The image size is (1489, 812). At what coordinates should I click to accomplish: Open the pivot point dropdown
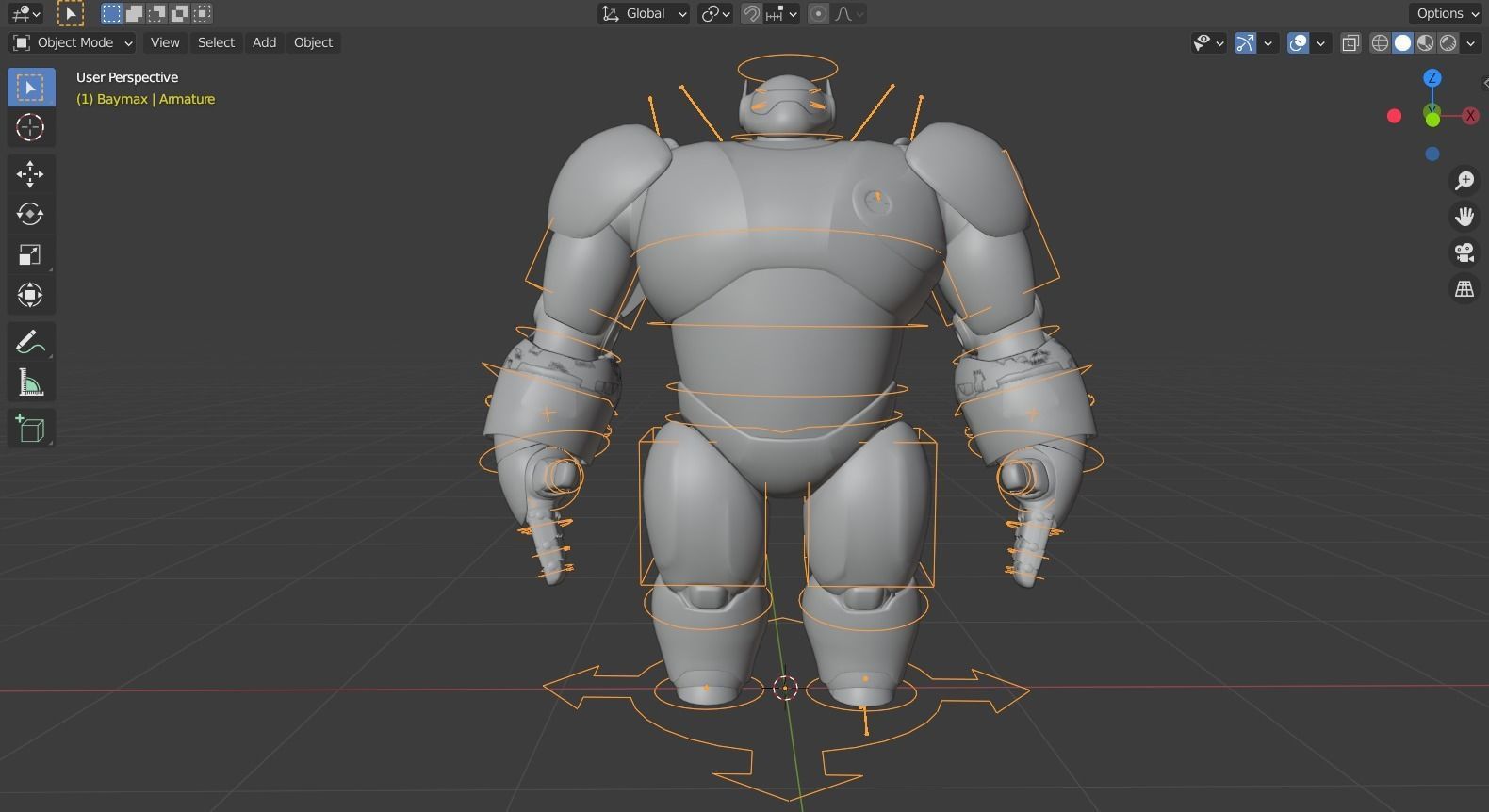(715, 13)
